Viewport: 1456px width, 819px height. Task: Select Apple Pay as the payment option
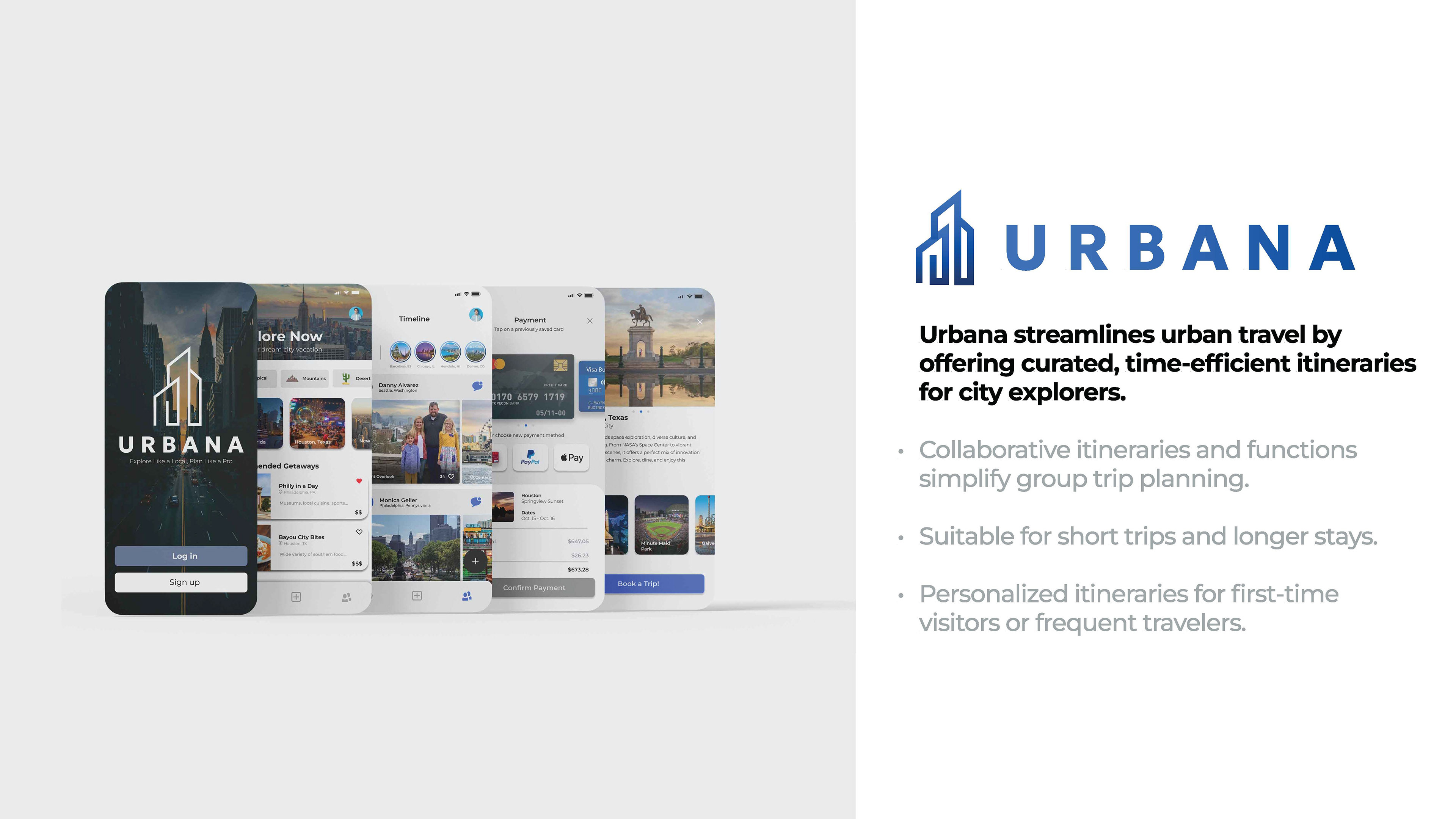(x=571, y=458)
